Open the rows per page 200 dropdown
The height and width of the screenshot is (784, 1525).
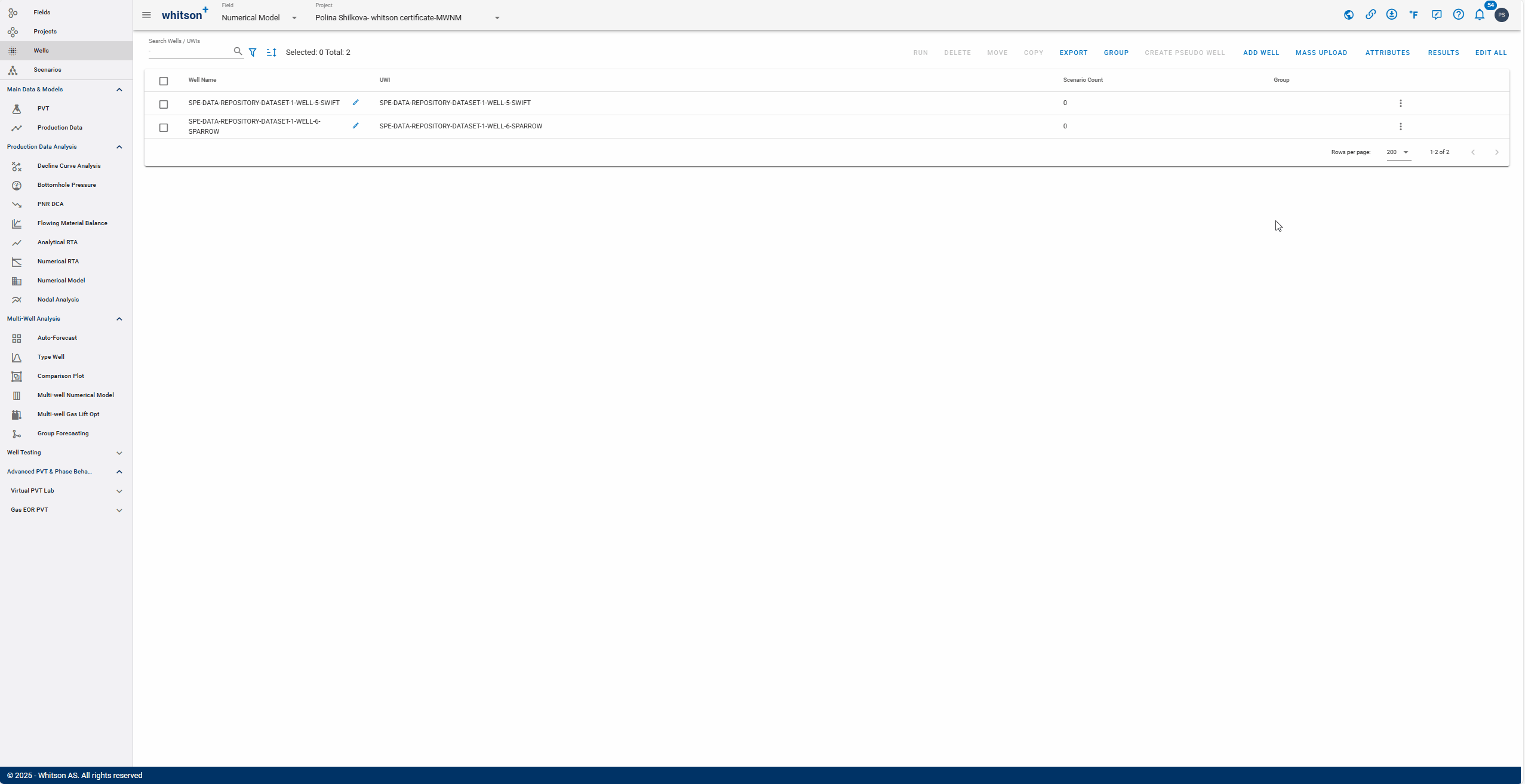(x=1398, y=152)
